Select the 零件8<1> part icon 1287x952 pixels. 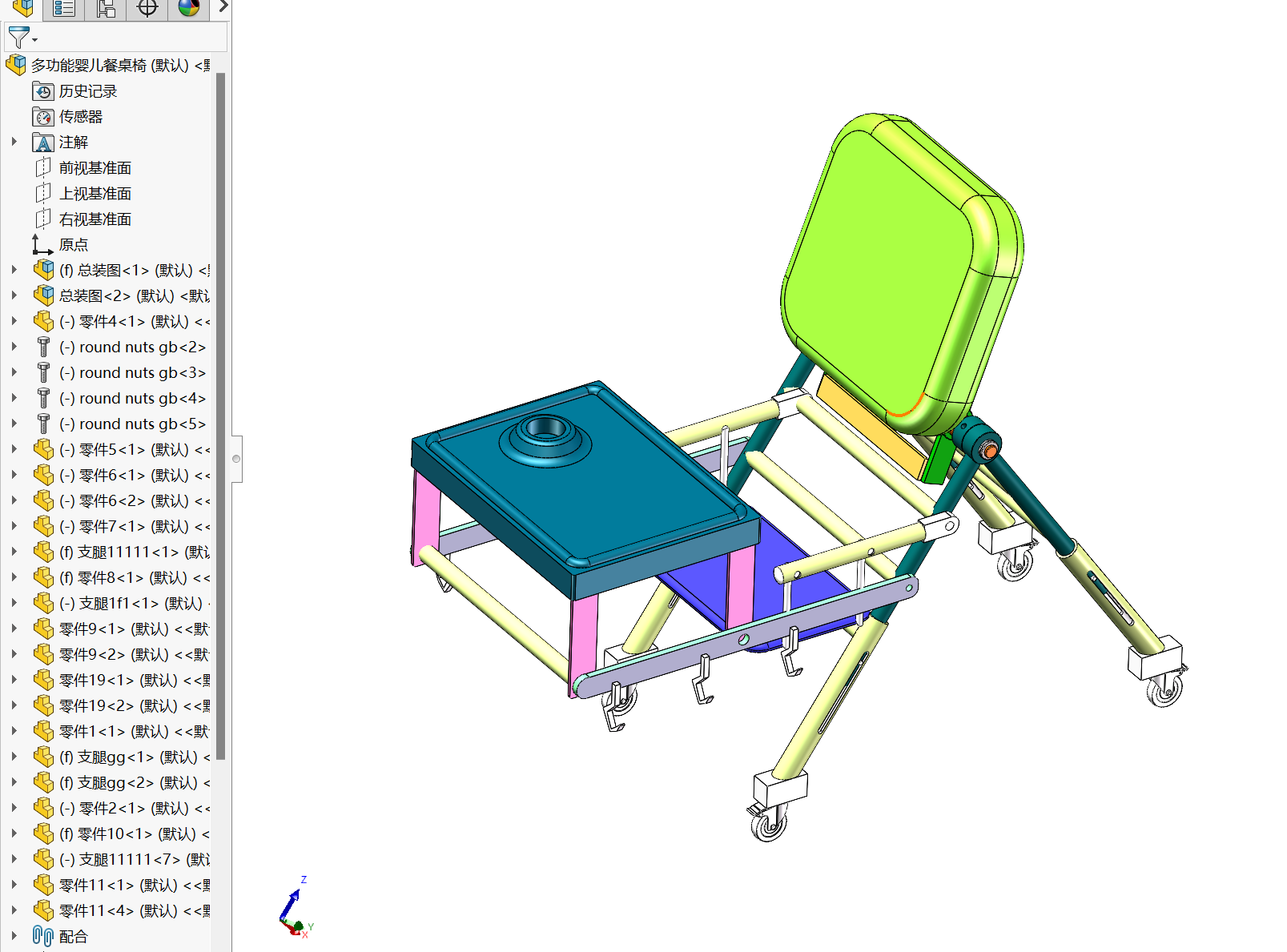(x=44, y=577)
